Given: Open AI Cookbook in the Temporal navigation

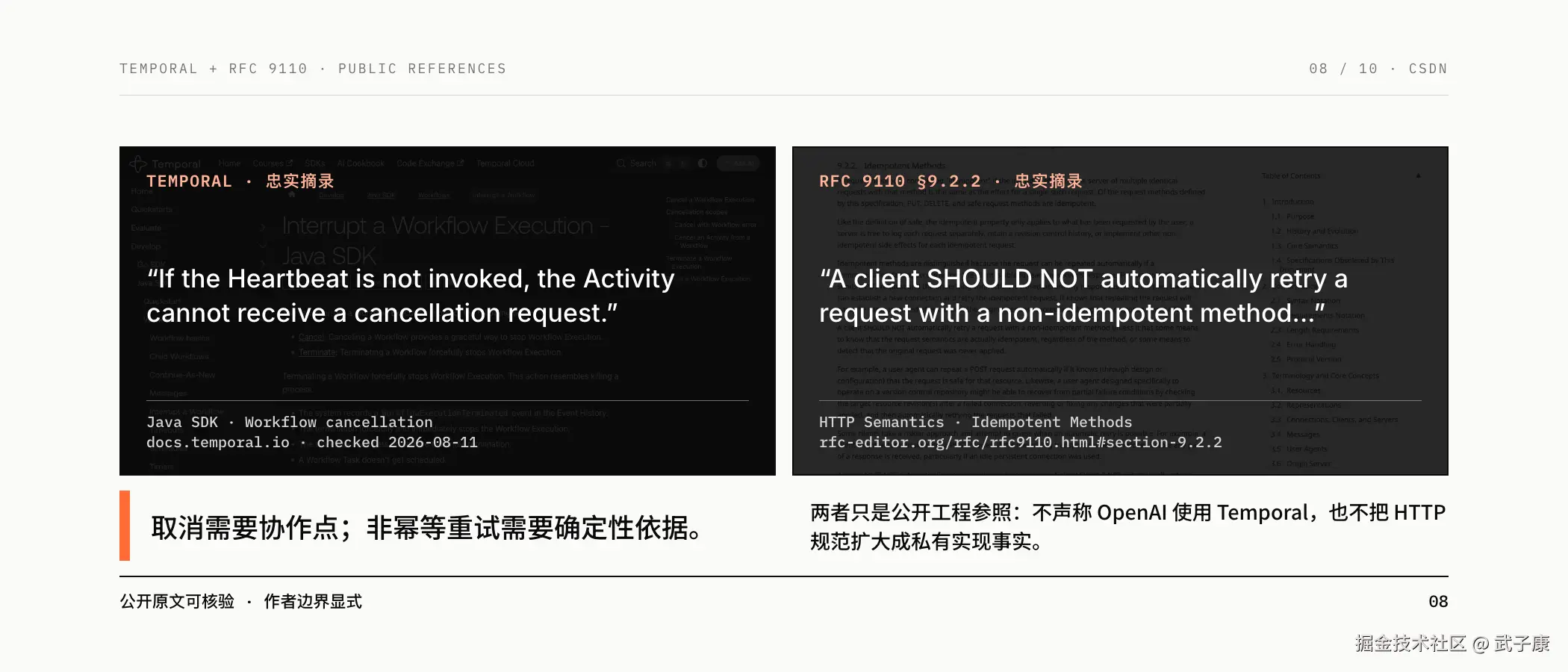Looking at the screenshot, I should point(360,163).
